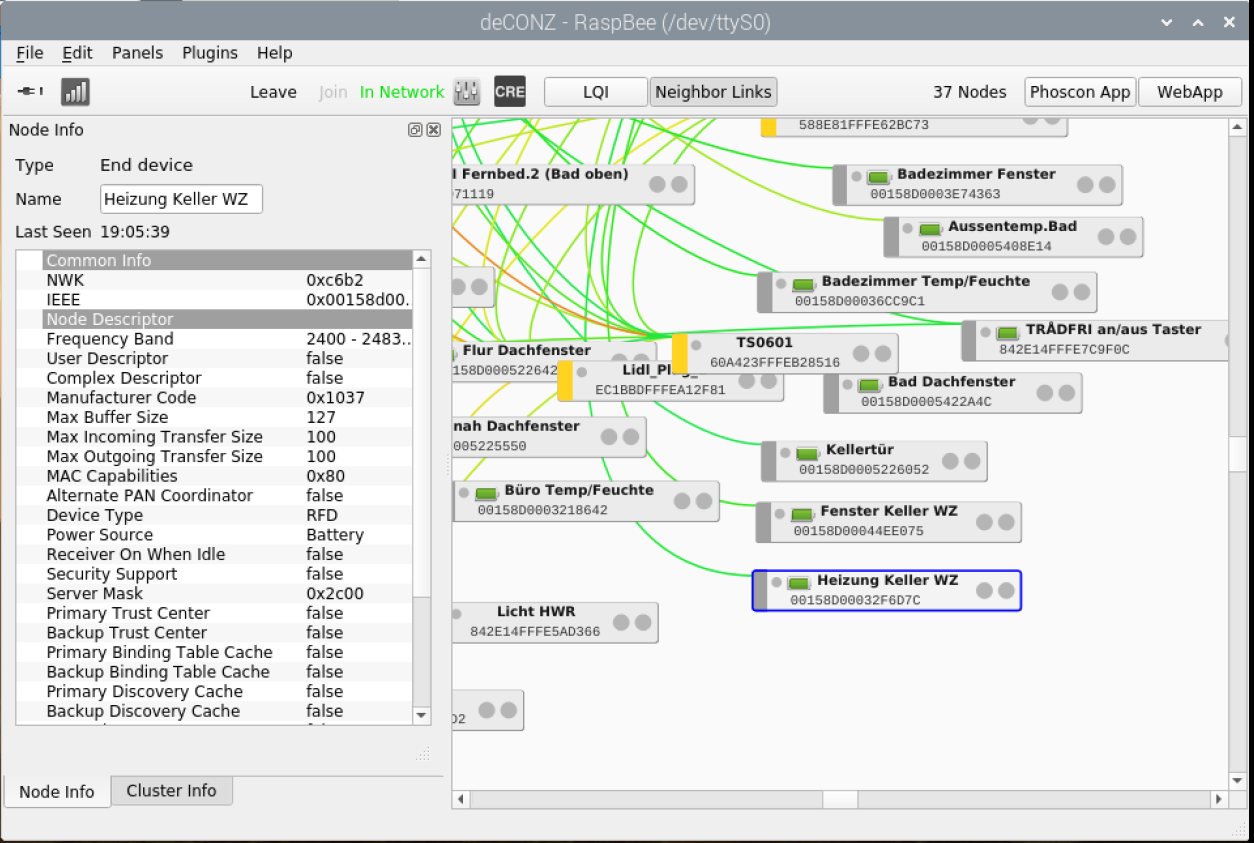Close the Node Info panel
This screenshot has height=843, width=1254.
433,130
